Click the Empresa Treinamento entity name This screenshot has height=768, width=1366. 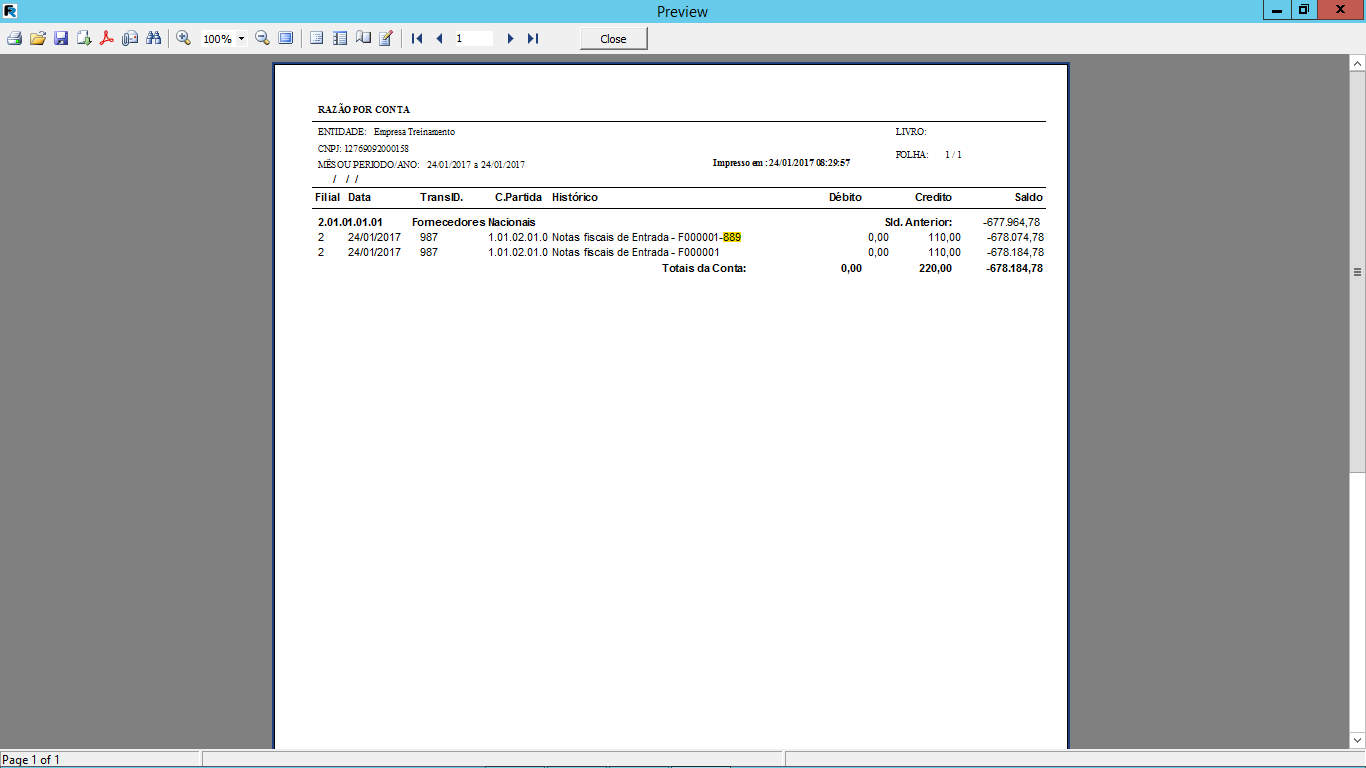(x=414, y=132)
